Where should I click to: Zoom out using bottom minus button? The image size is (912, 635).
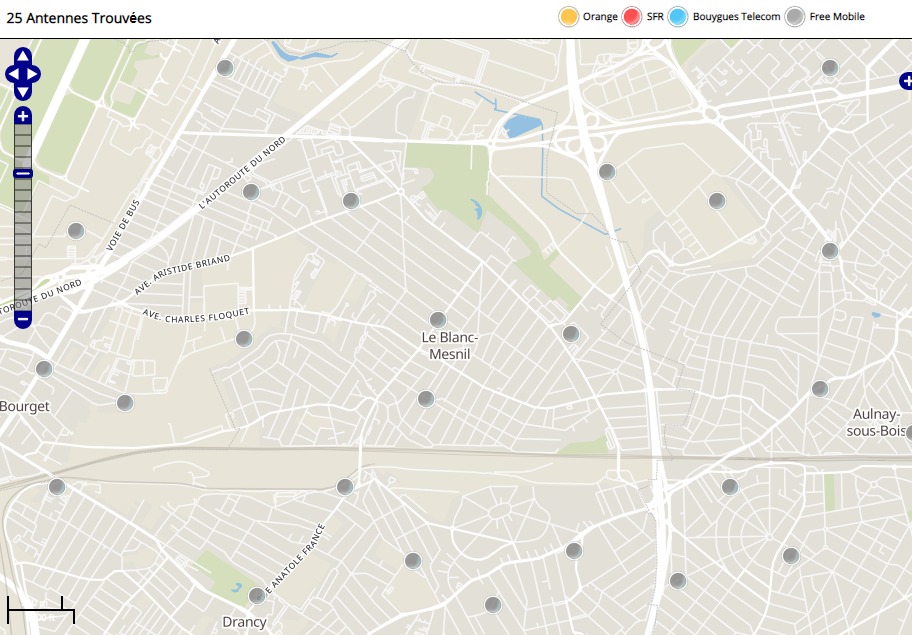(x=23, y=319)
